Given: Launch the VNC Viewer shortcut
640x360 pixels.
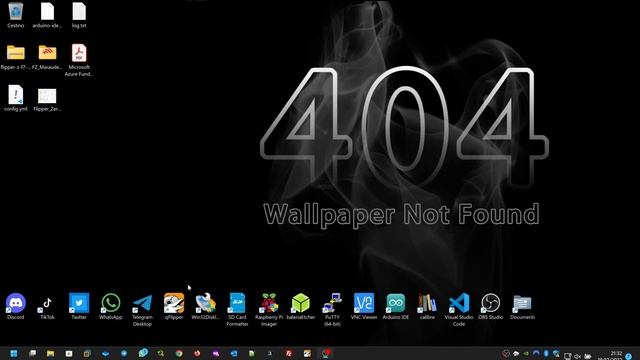Looking at the screenshot, I should pos(364,306).
